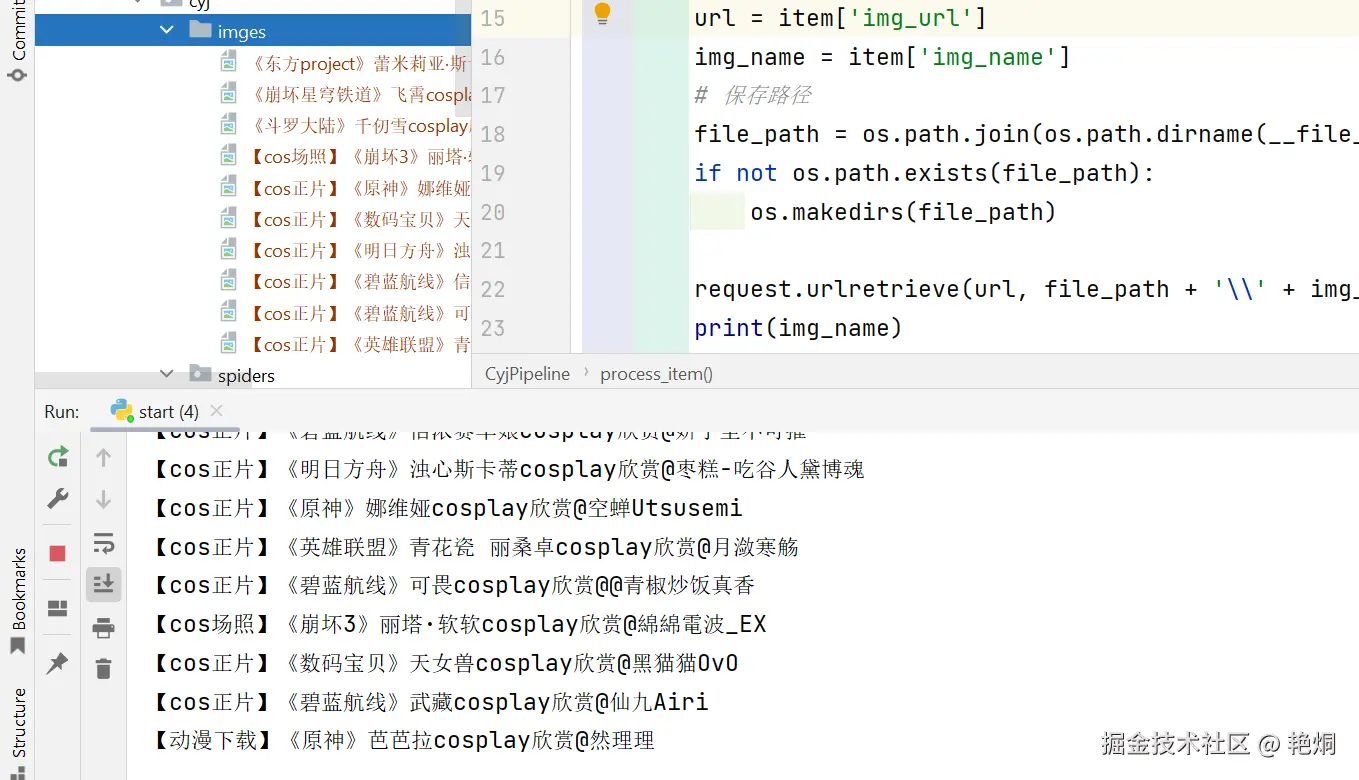Open run configuration with wrench icon

click(57, 498)
